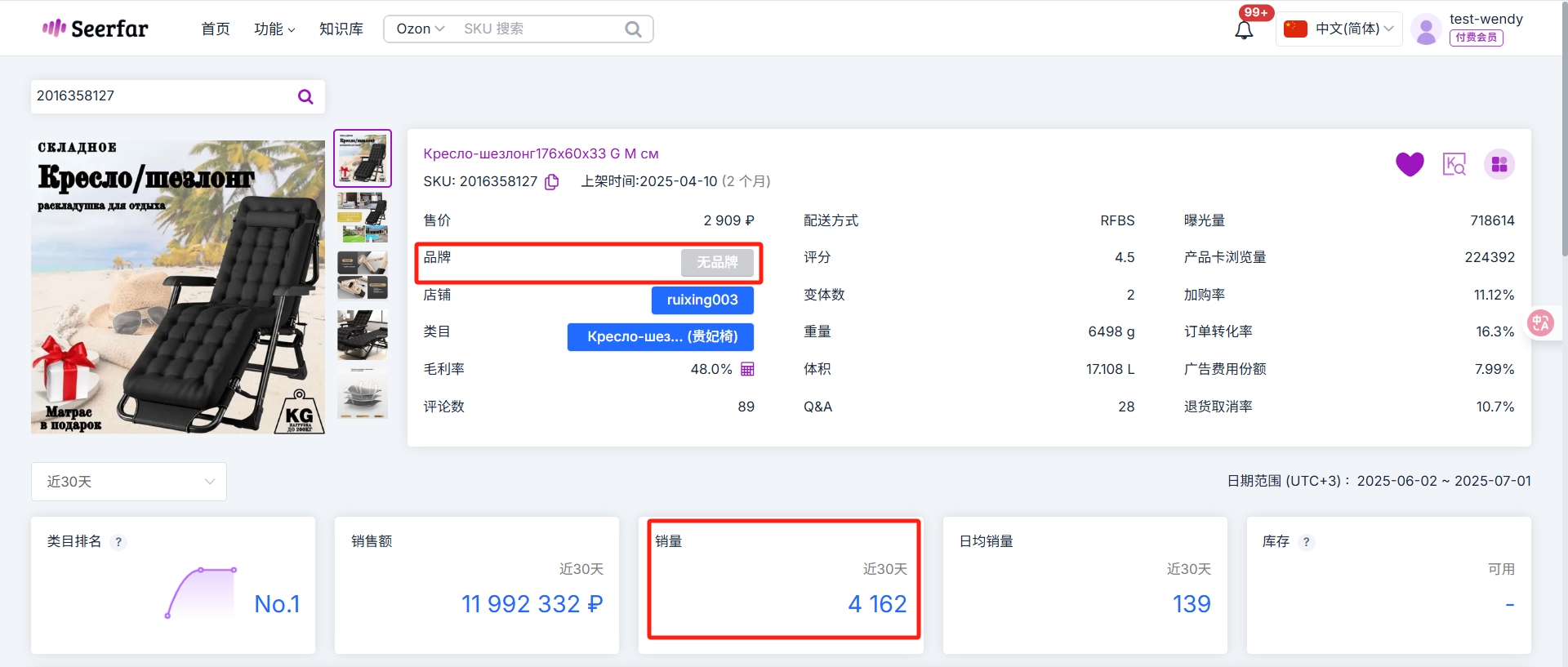Select the fourth product thumbnail

[363, 335]
